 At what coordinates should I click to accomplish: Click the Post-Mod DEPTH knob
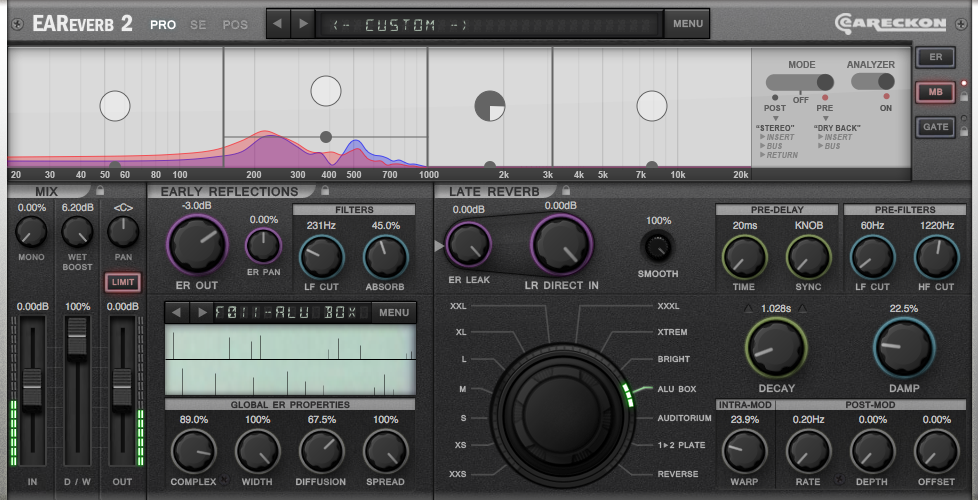click(x=873, y=451)
